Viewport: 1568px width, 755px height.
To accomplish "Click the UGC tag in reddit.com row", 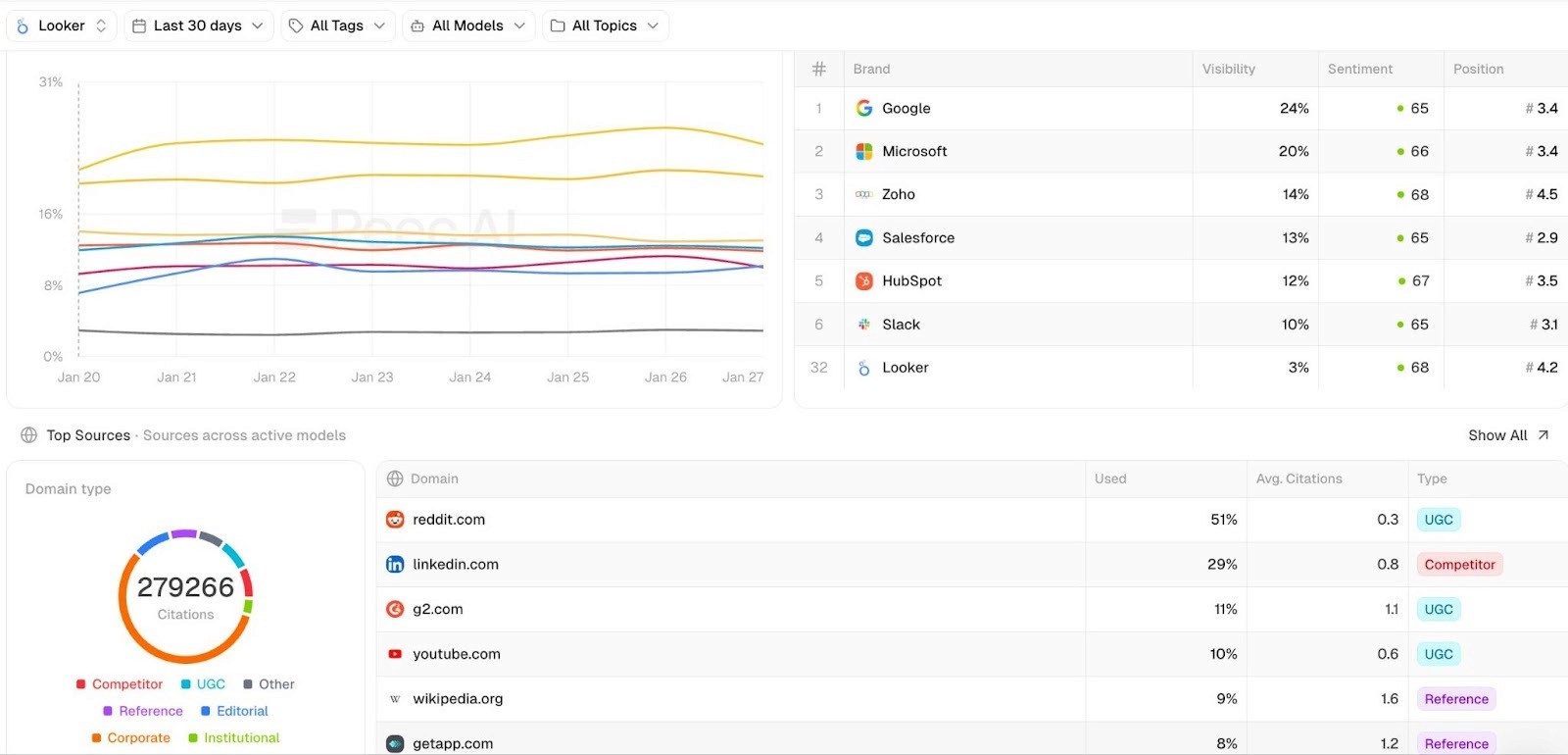I will 1439,520.
